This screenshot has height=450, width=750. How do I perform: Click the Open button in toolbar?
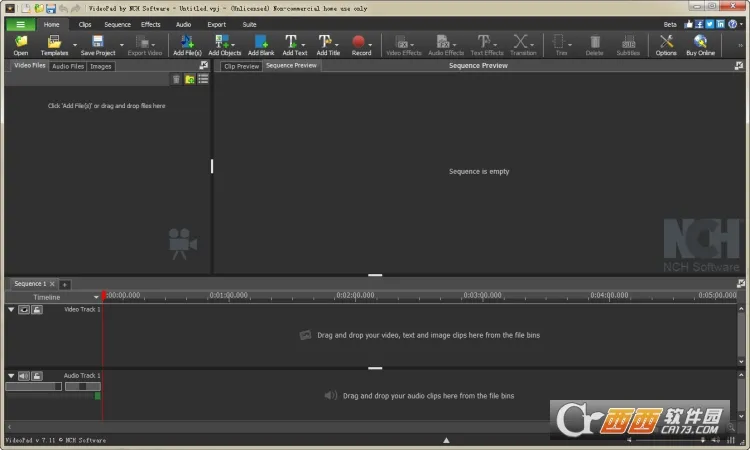coord(20,45)
